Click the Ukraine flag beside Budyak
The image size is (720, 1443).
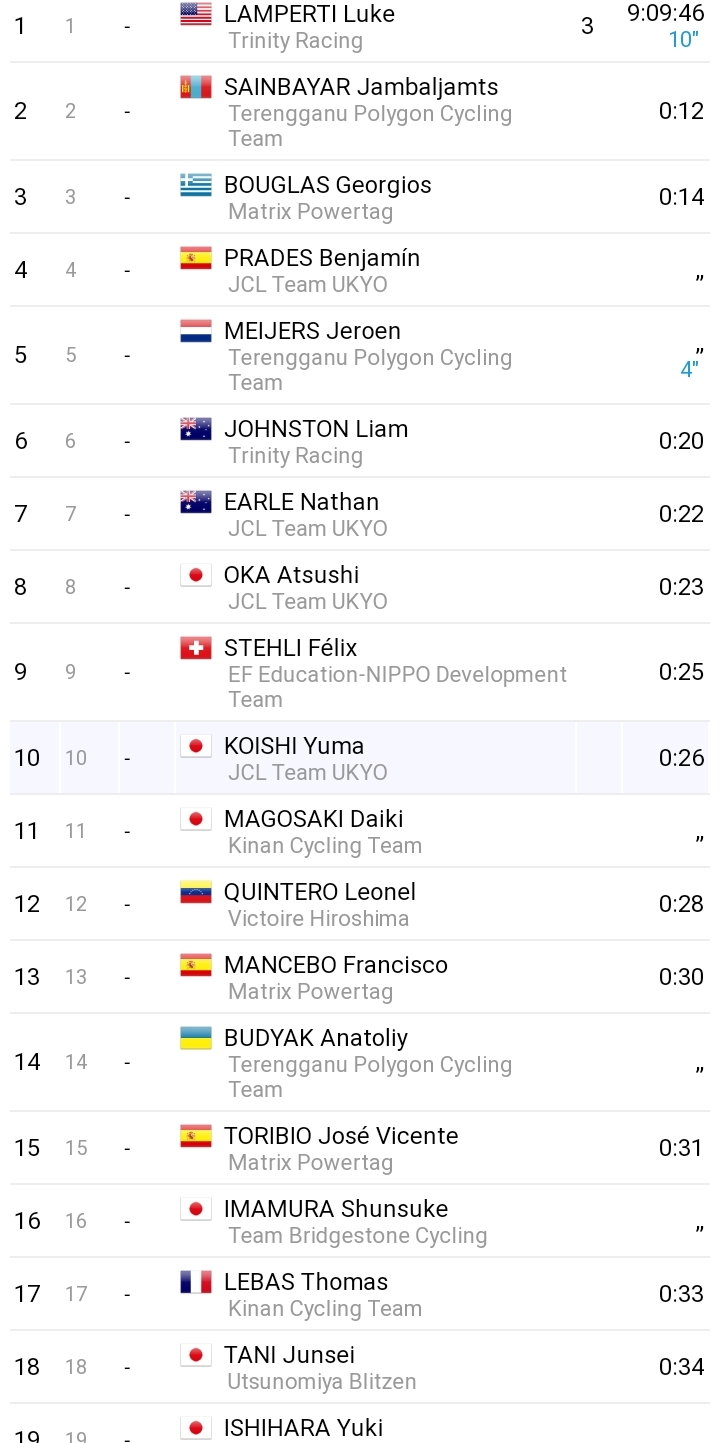[196, 1038]
